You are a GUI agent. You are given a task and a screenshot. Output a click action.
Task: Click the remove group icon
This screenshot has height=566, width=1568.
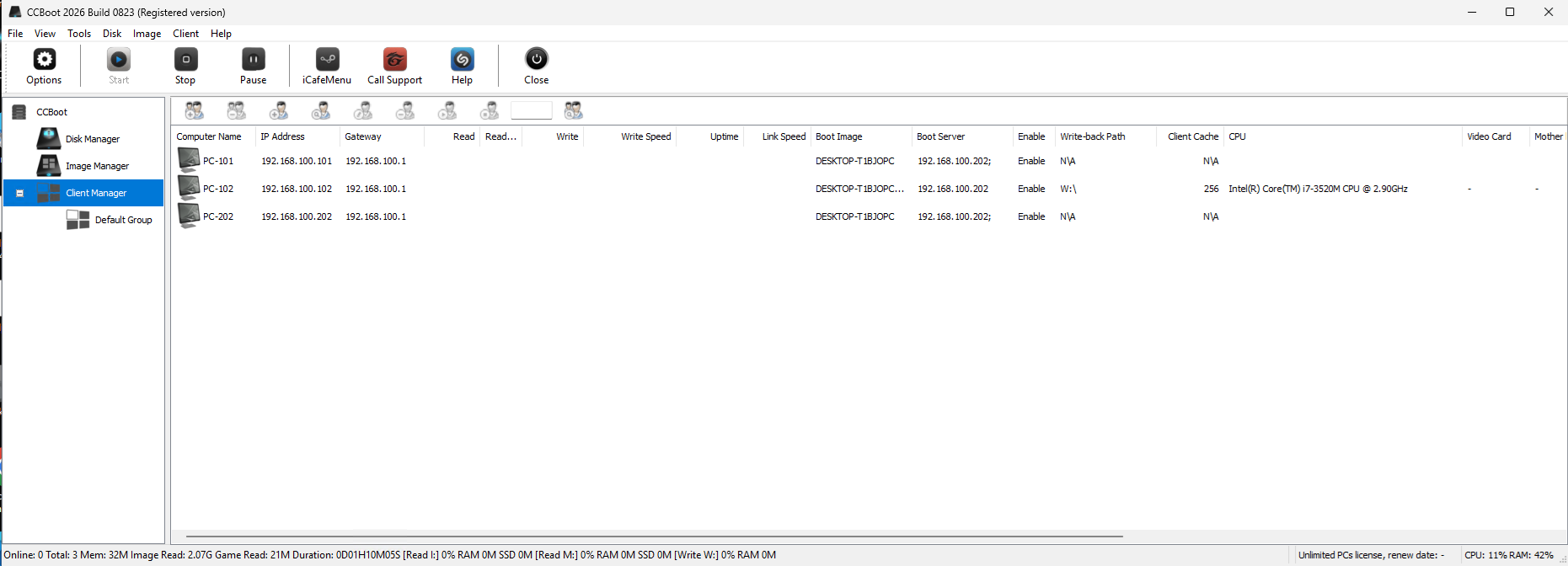point(237,110)
